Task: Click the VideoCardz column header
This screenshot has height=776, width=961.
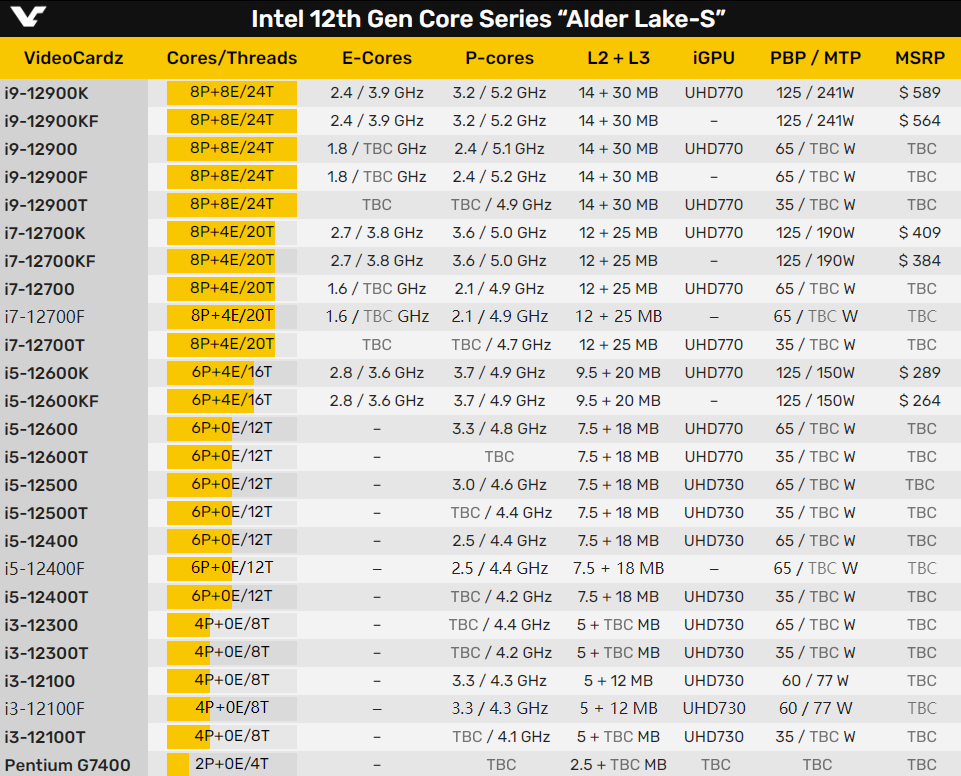Action: coord(73,58)
